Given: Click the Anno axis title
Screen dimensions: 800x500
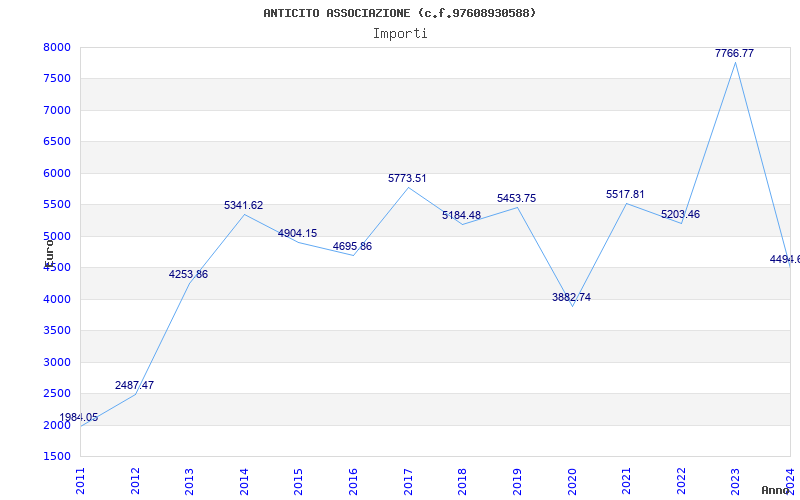Looking at the screenshot, I should pyautogui.click(x=775, y=490).
